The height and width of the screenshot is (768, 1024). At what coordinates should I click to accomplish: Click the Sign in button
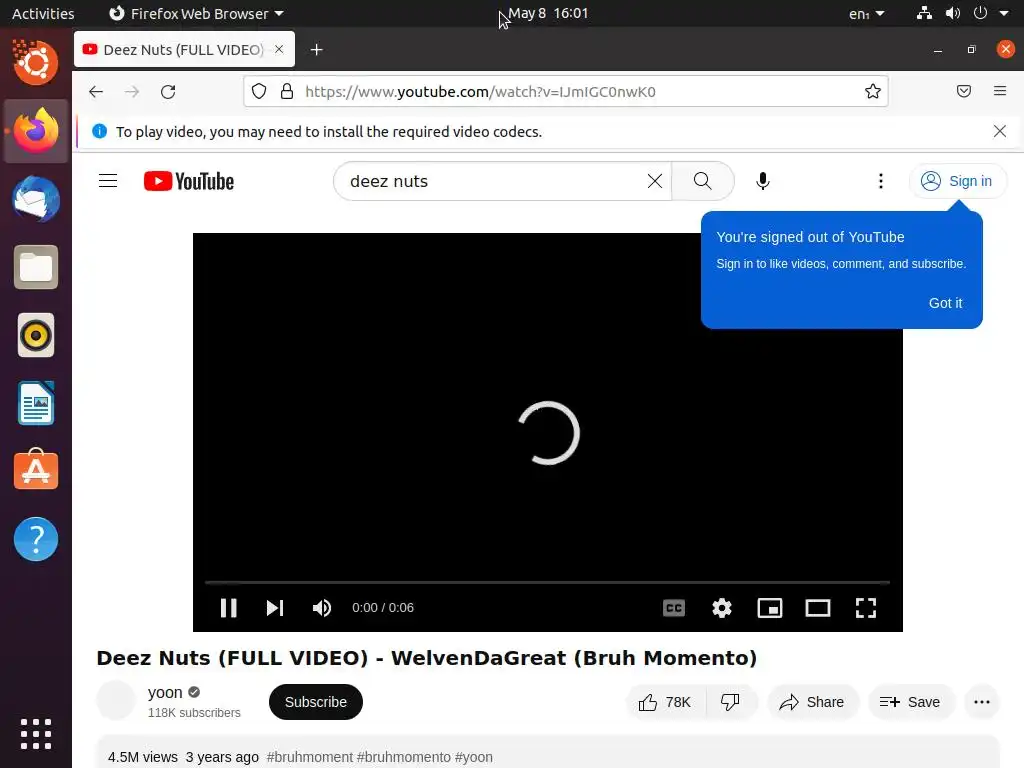tap(957, 181)
